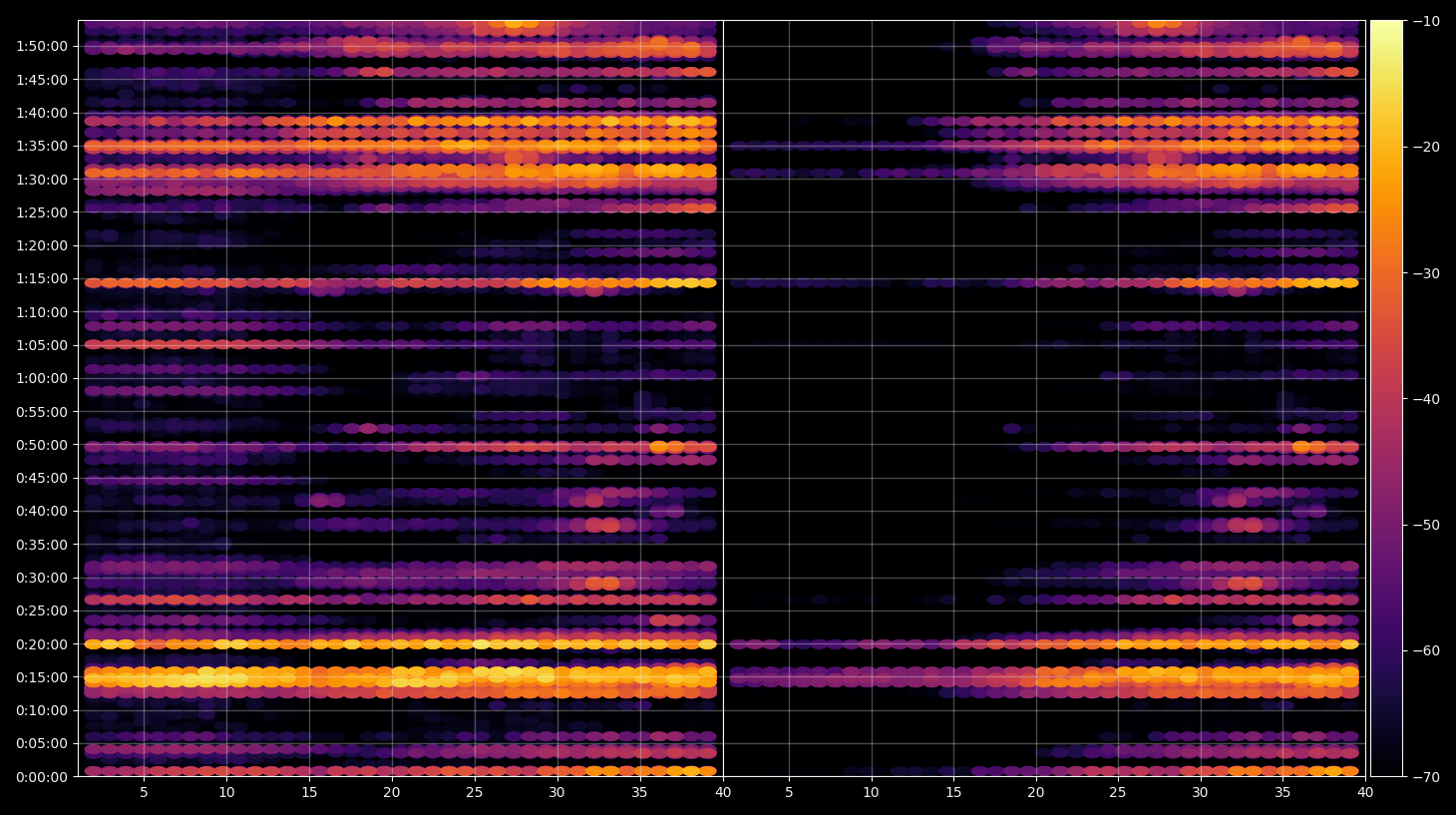Click x-axis label 35 of the right plot

[x=1282, y=793]
